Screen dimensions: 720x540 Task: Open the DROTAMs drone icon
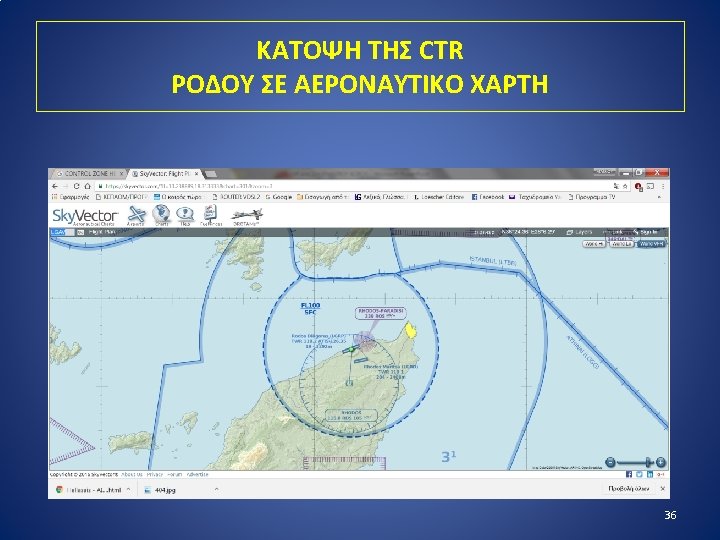click(x=247, y=215)
